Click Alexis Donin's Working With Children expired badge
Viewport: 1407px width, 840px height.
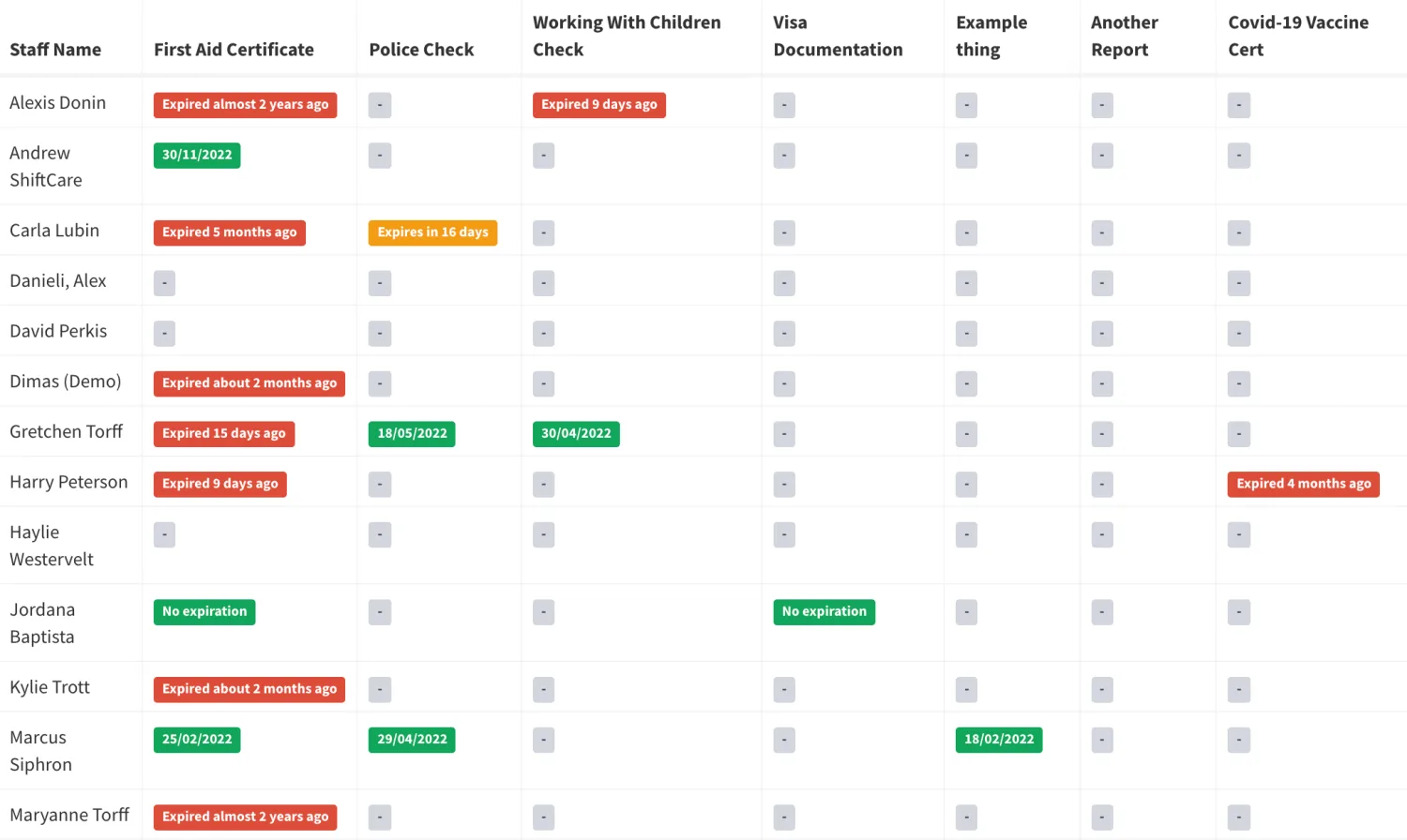pos(598,105)
